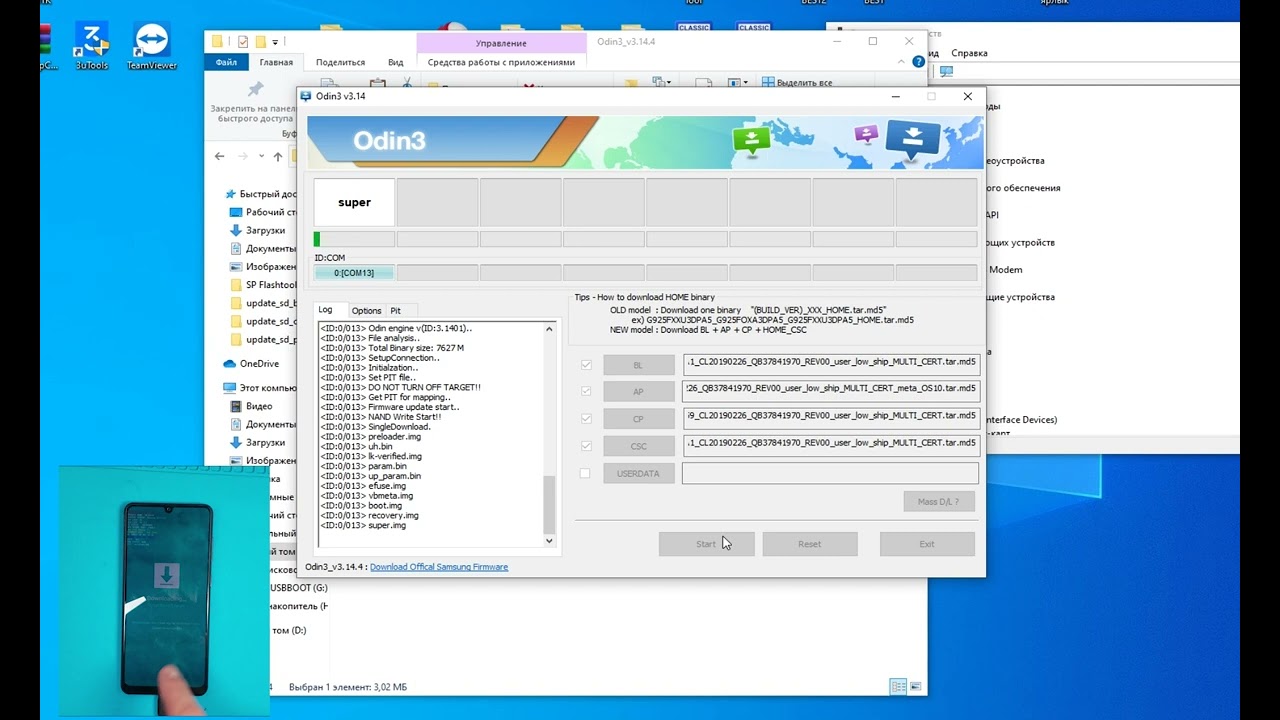Click the Explorer up-one-level arrow

click(x=278, y=157)
